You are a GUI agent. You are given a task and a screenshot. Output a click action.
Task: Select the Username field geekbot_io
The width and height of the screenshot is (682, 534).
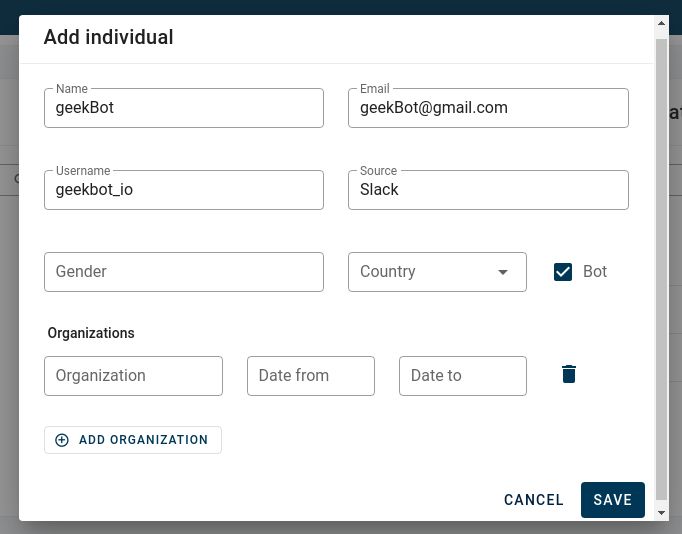pos(184,190)
